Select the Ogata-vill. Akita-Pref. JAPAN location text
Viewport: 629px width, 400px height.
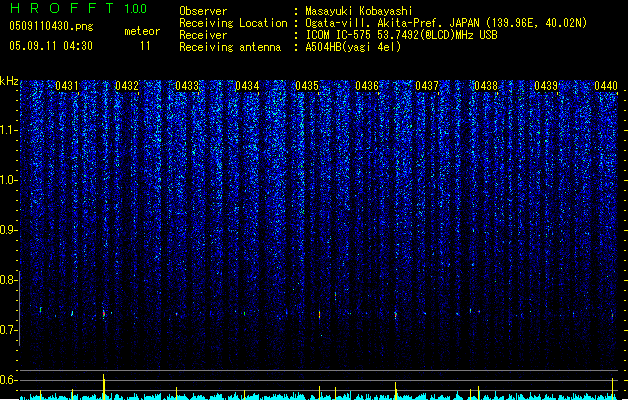coord(446,23)
